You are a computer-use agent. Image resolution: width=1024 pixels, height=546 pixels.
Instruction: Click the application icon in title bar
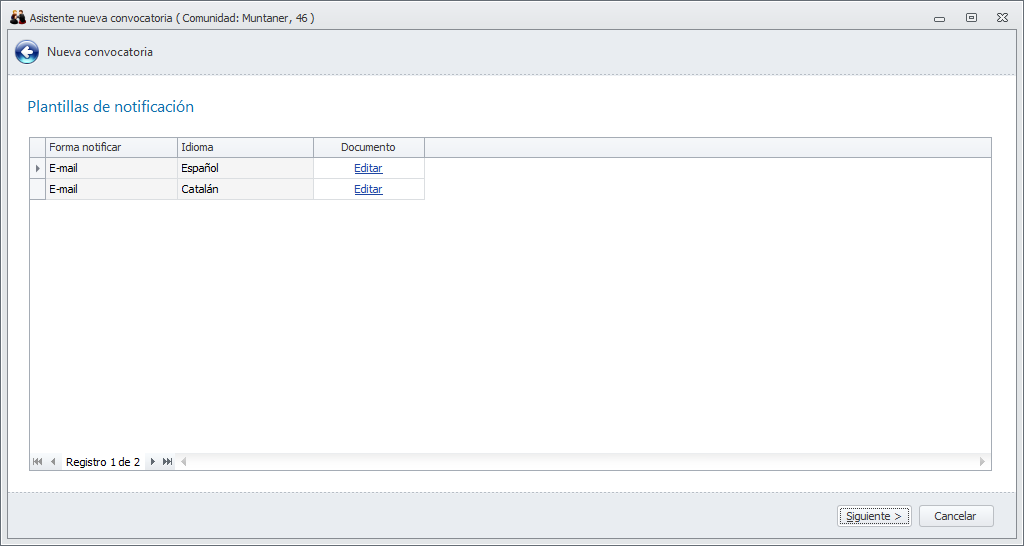(x=18, y=18)
